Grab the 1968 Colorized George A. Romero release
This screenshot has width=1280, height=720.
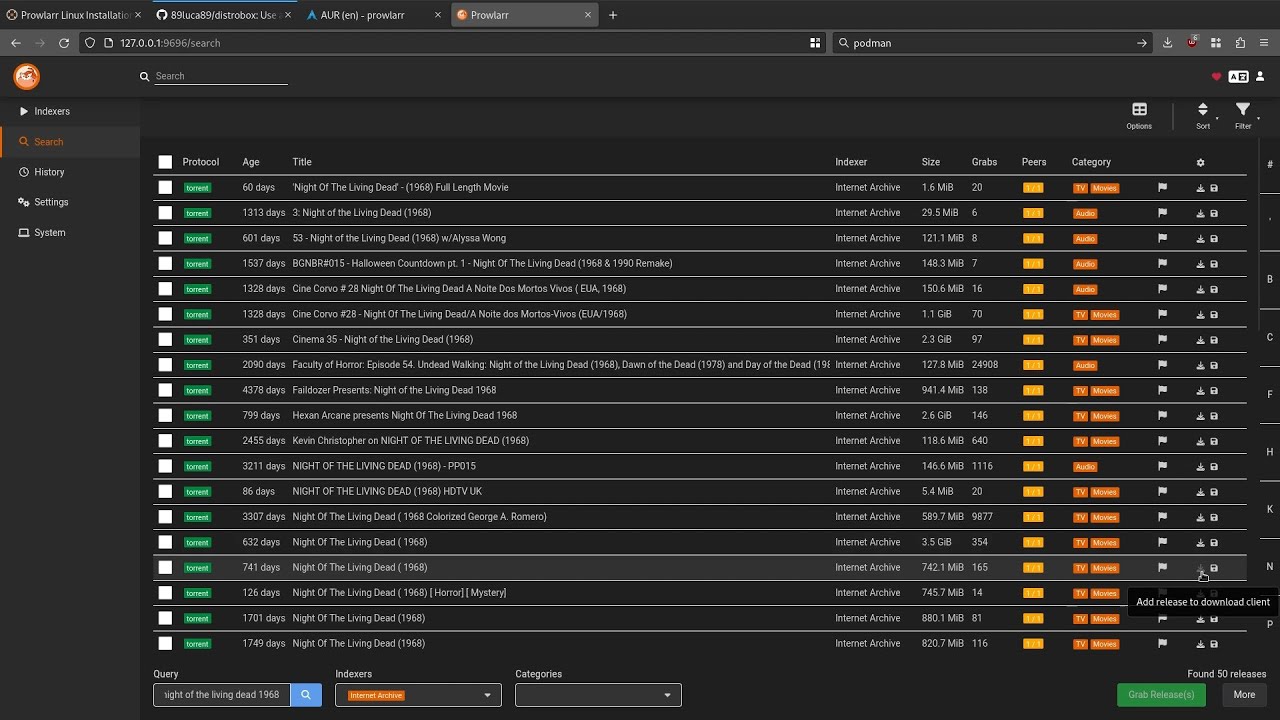click(x=1201, y=517)
